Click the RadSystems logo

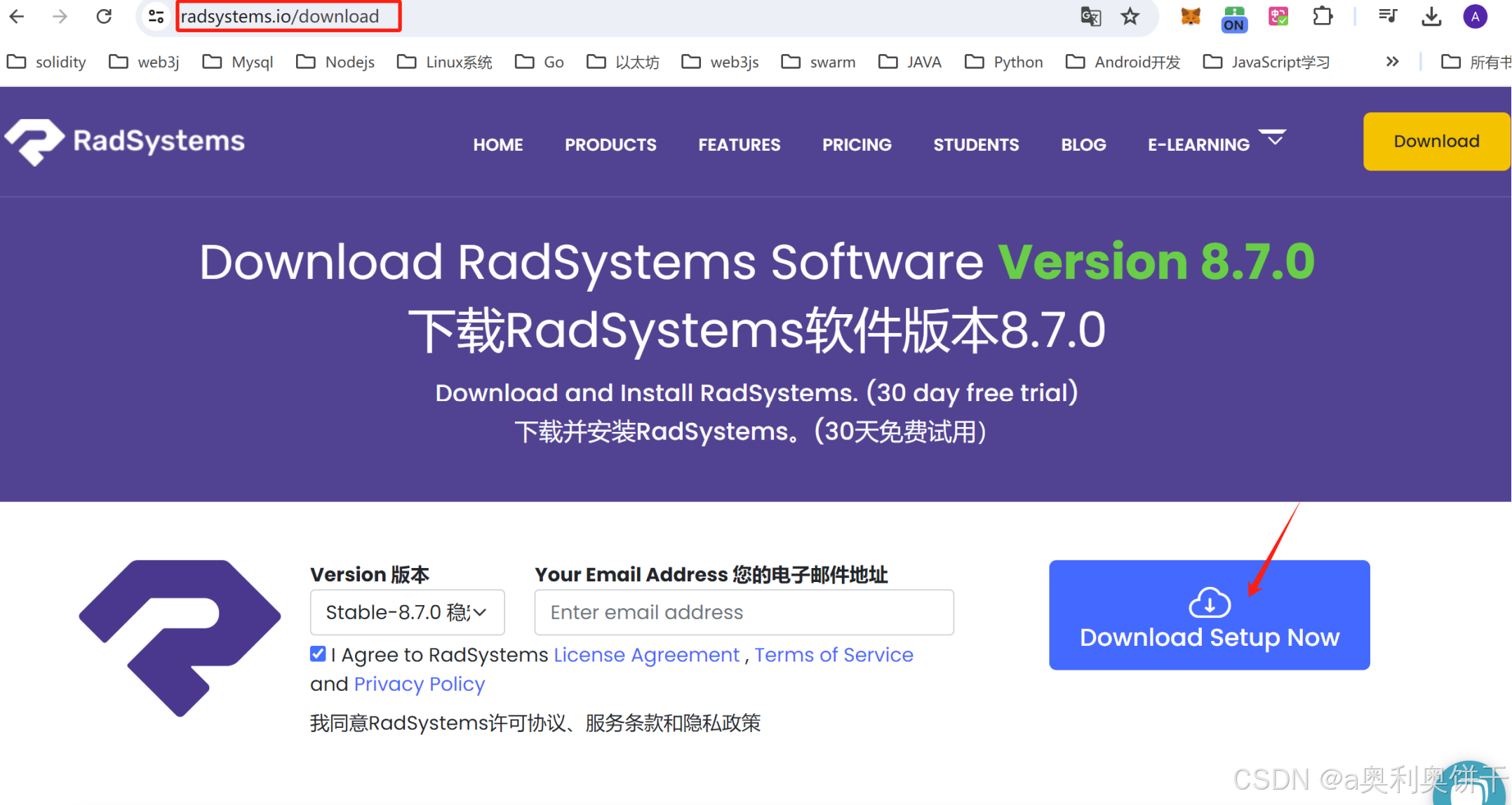coord(123,141)
